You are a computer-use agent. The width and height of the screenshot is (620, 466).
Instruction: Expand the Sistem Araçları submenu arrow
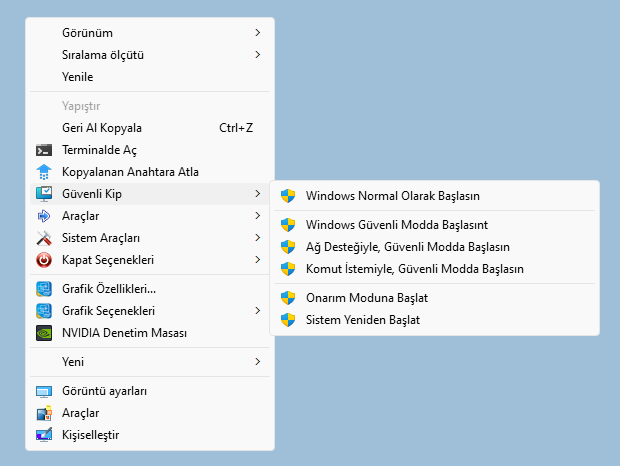(258, 238)
